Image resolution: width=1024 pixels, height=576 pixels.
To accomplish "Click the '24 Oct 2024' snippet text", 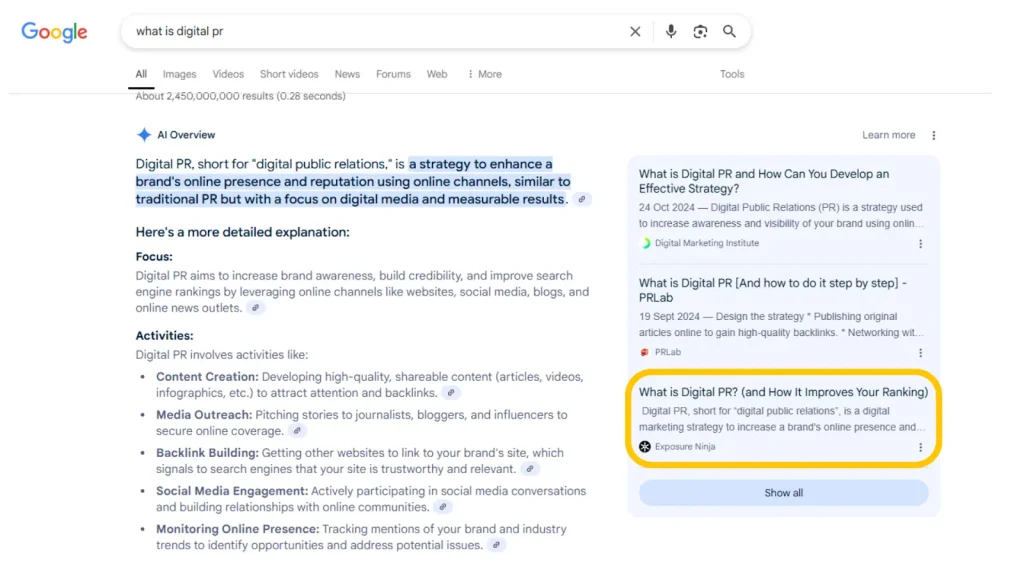I will pyautogui.click(x=666, y=208).
